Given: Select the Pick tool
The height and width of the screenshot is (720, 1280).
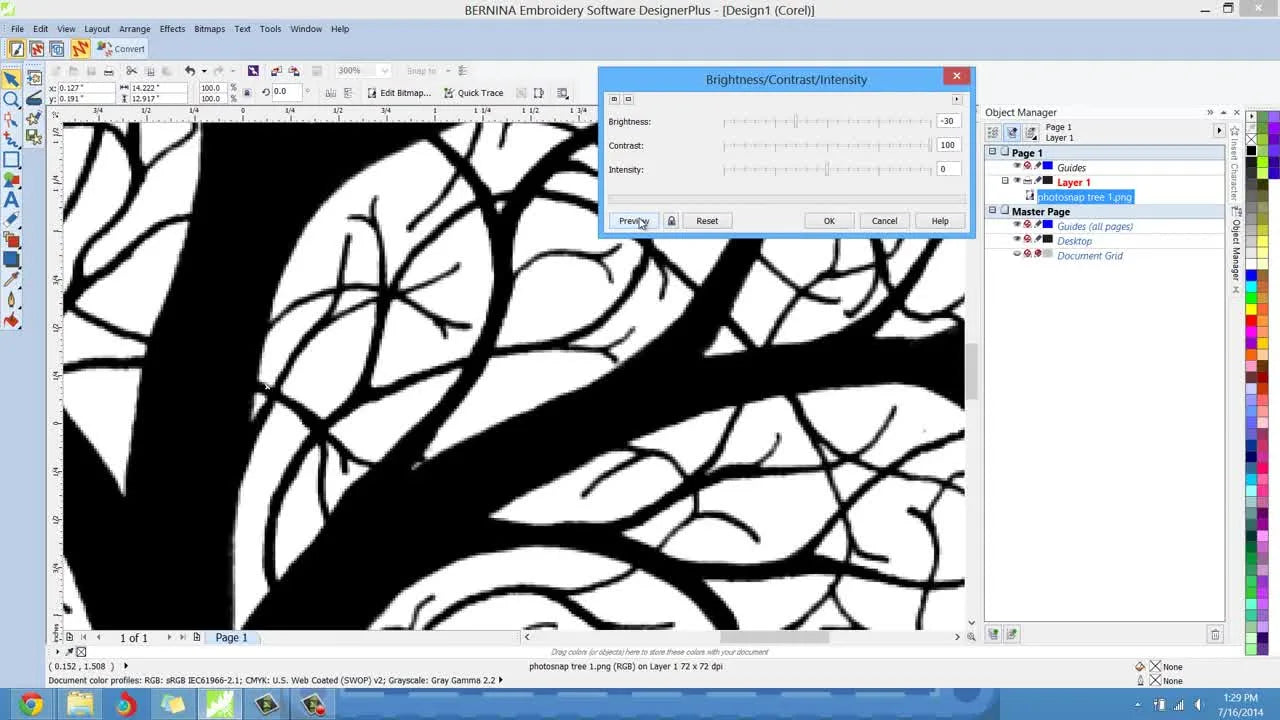Looking at the screenshot, I should [x=12, y=77].
